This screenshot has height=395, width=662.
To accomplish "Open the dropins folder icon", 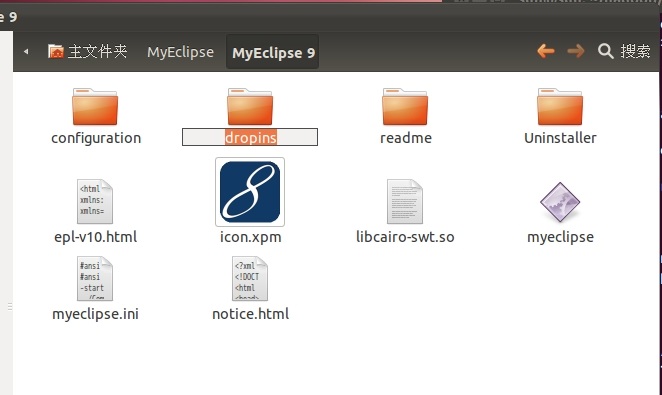I will pyautogui.click(x=250, y=107).
